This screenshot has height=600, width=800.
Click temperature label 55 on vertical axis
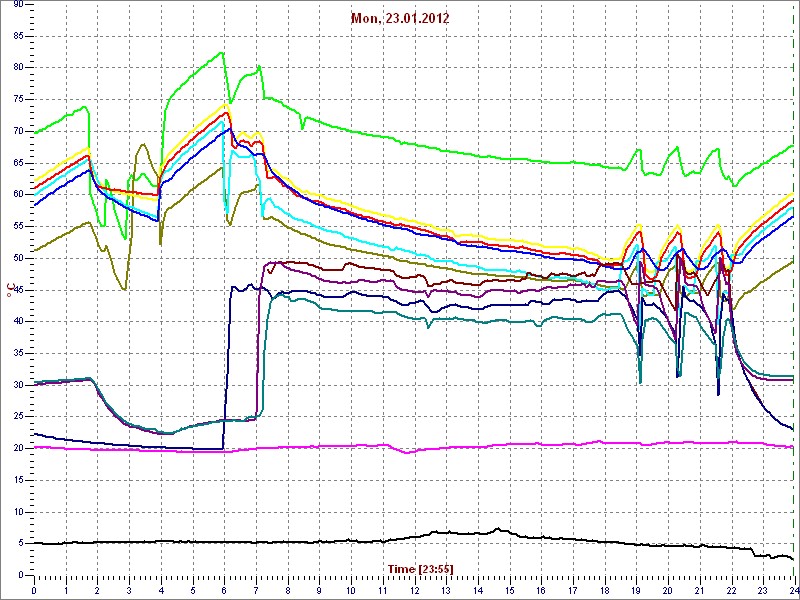tap(18, 226)
